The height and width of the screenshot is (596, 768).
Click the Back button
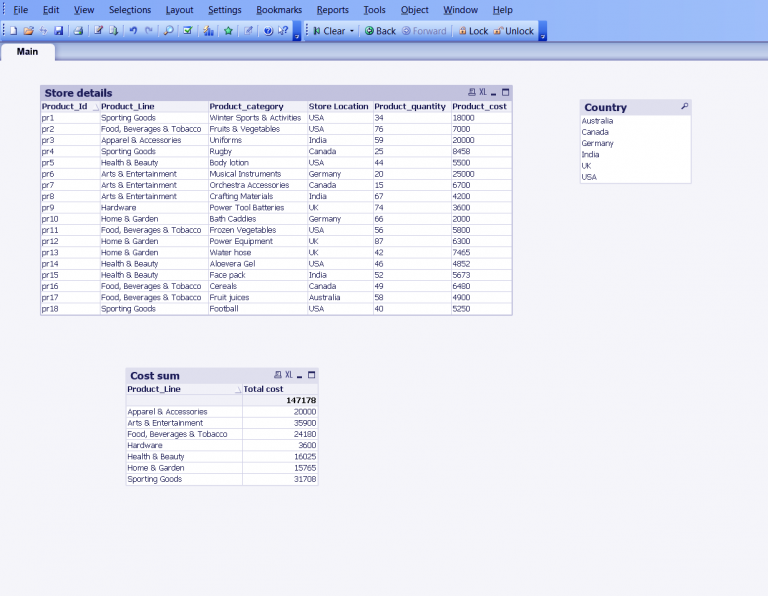[380, 31]
